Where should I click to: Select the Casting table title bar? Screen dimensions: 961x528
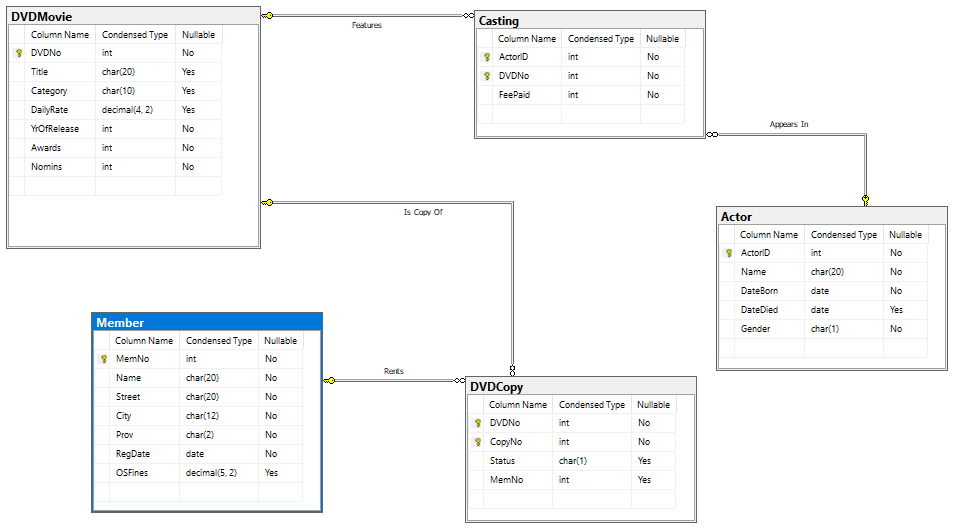(x=590, y=20)
